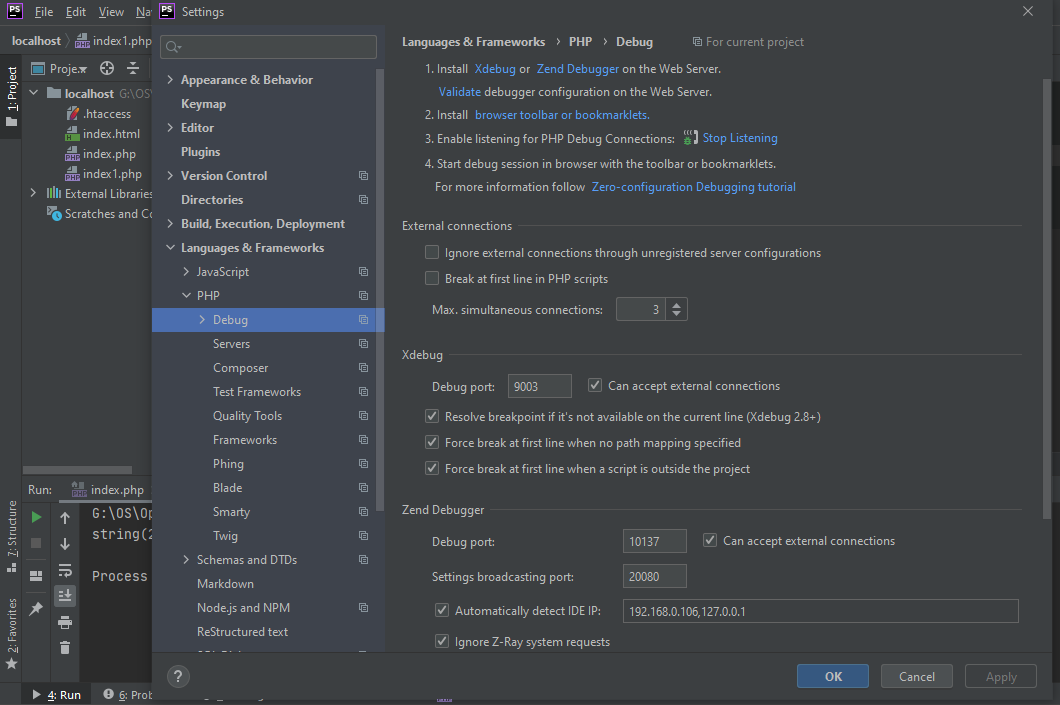1060x705 pixels.
Task: Click the up arrow in Run panel
Action: [65, 518]
